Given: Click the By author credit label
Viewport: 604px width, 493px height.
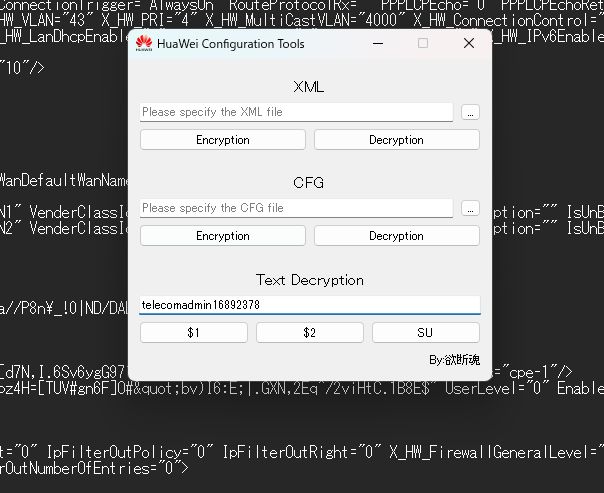Looking at the screenshot, I should pyautogui.click(x=455, y=360).
